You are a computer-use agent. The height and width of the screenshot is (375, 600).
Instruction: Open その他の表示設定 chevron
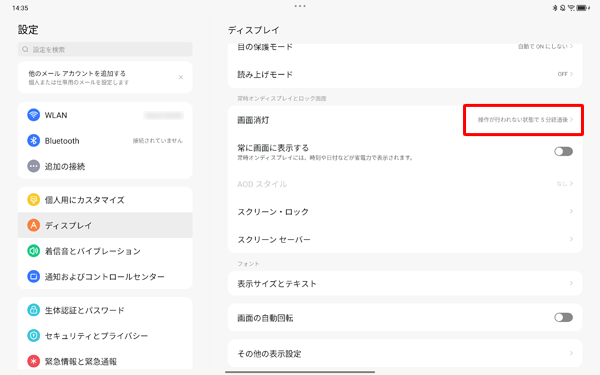571,353
